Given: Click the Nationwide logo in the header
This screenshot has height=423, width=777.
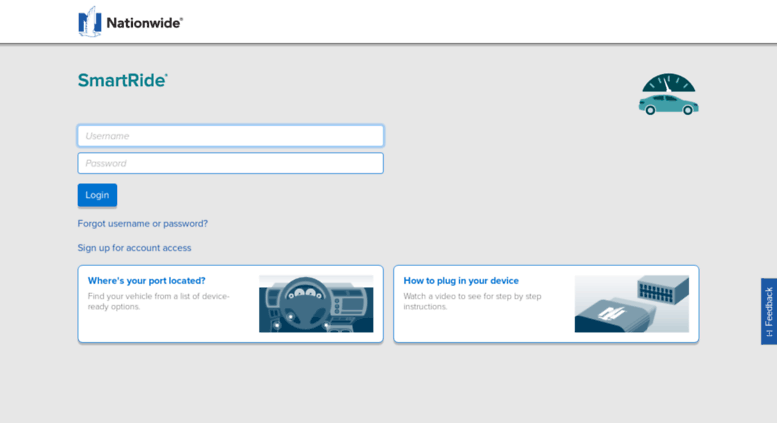Looking at the screenshot, I should coord(130,22).
